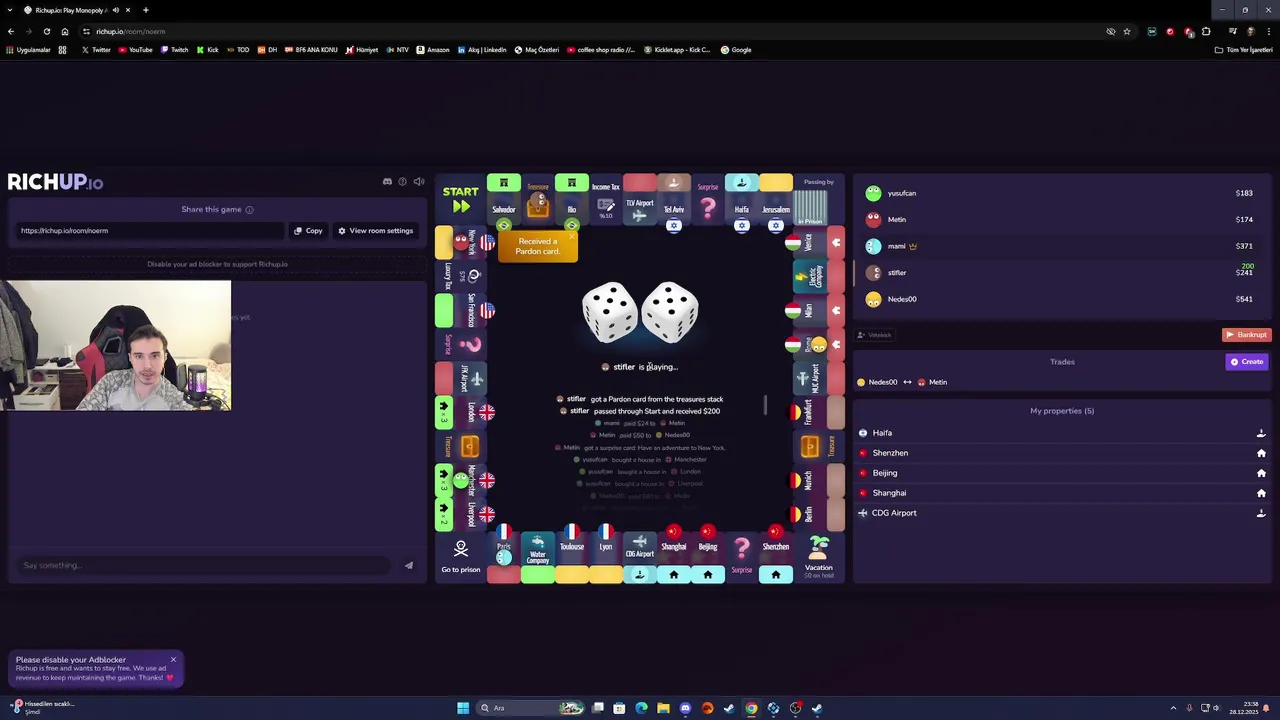Open the help icon beside the sound icon
This screenshot has width=1280, height=720.
point(403,182)
